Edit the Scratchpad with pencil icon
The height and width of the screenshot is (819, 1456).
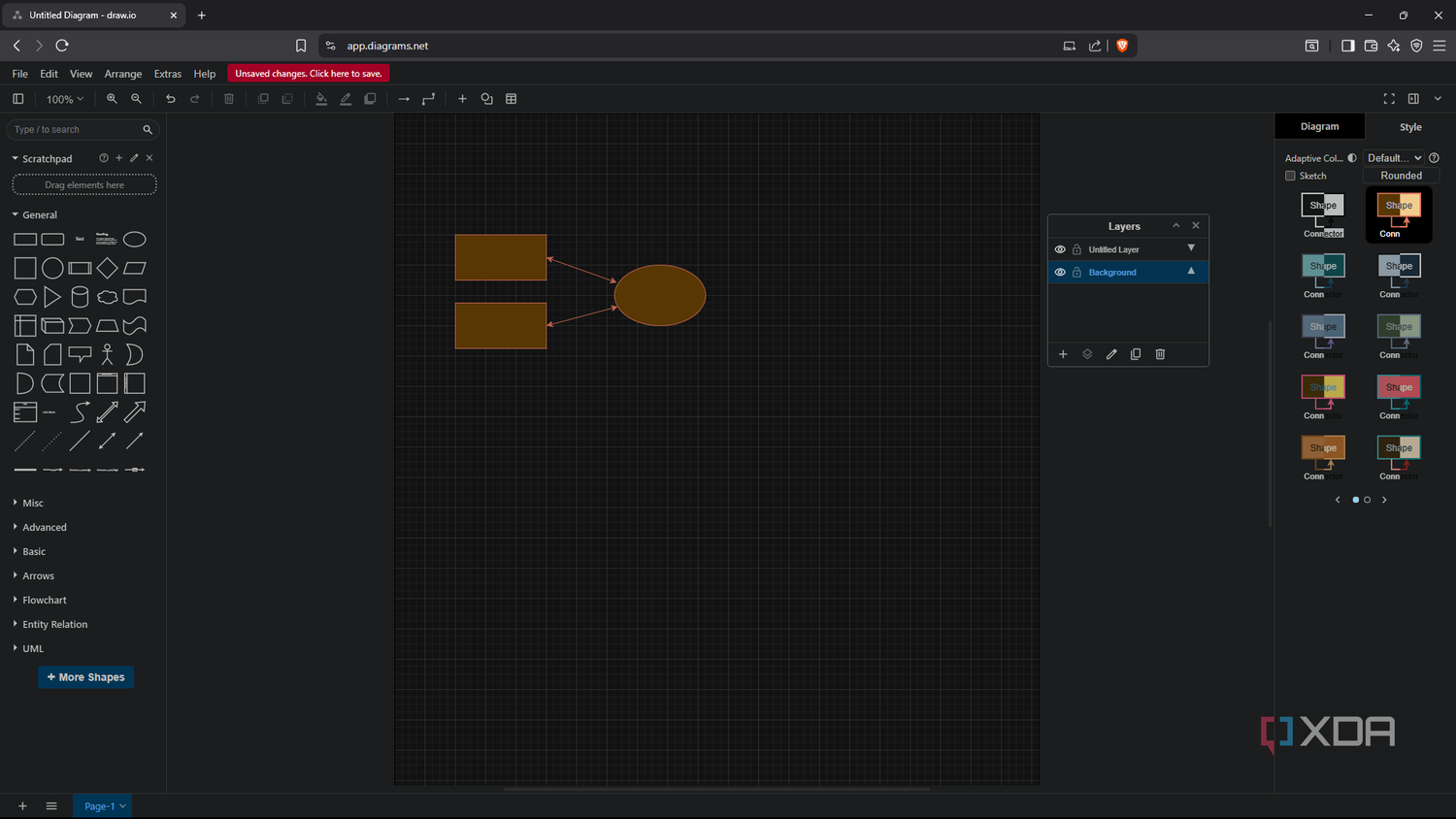click(134, 158)
